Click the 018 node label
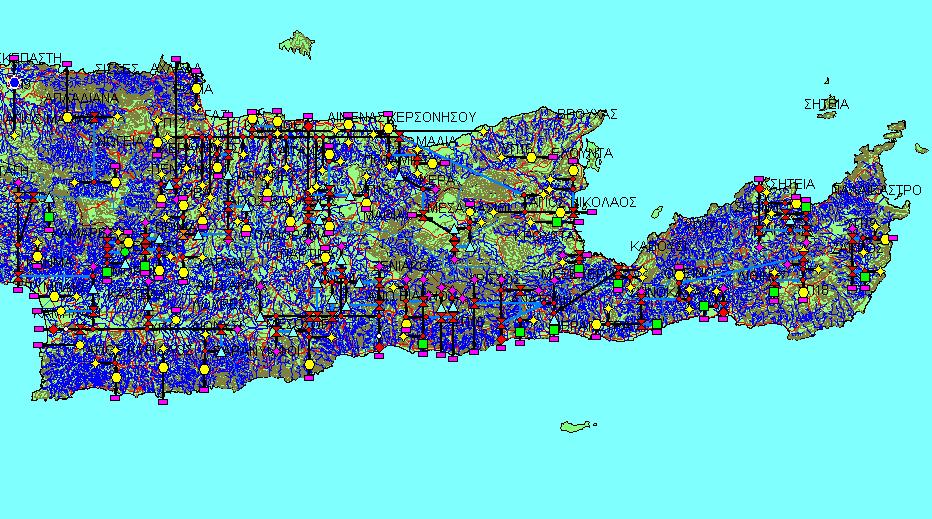The width and height of the screenshot is (932, 519). [x=820, y=290]
